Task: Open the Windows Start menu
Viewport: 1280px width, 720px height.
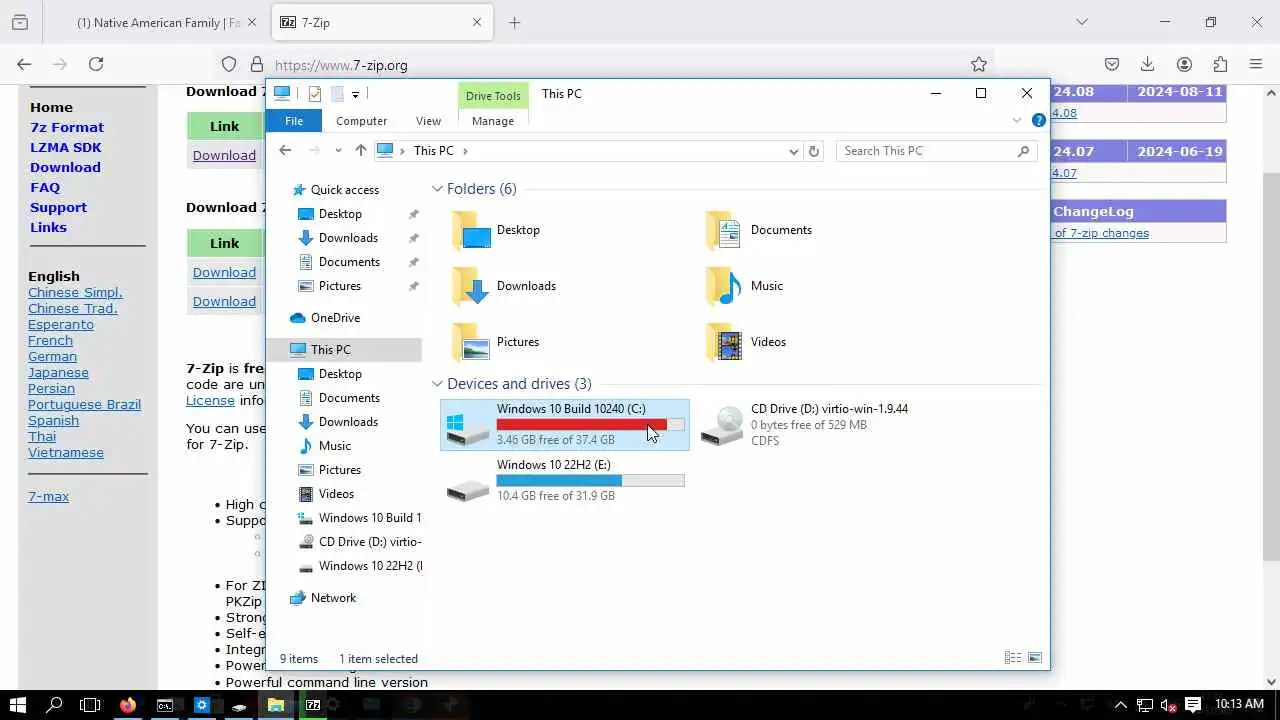Action: pos(18,705)
